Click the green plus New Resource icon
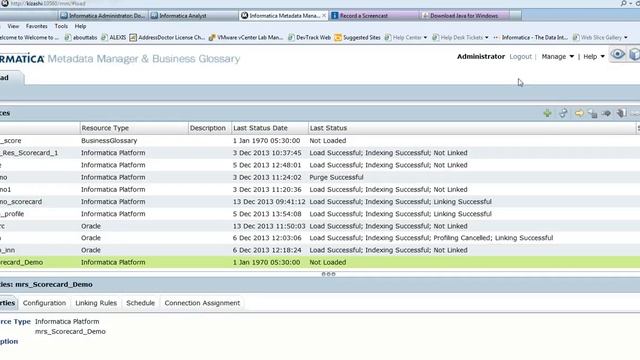 click(547, 113)
